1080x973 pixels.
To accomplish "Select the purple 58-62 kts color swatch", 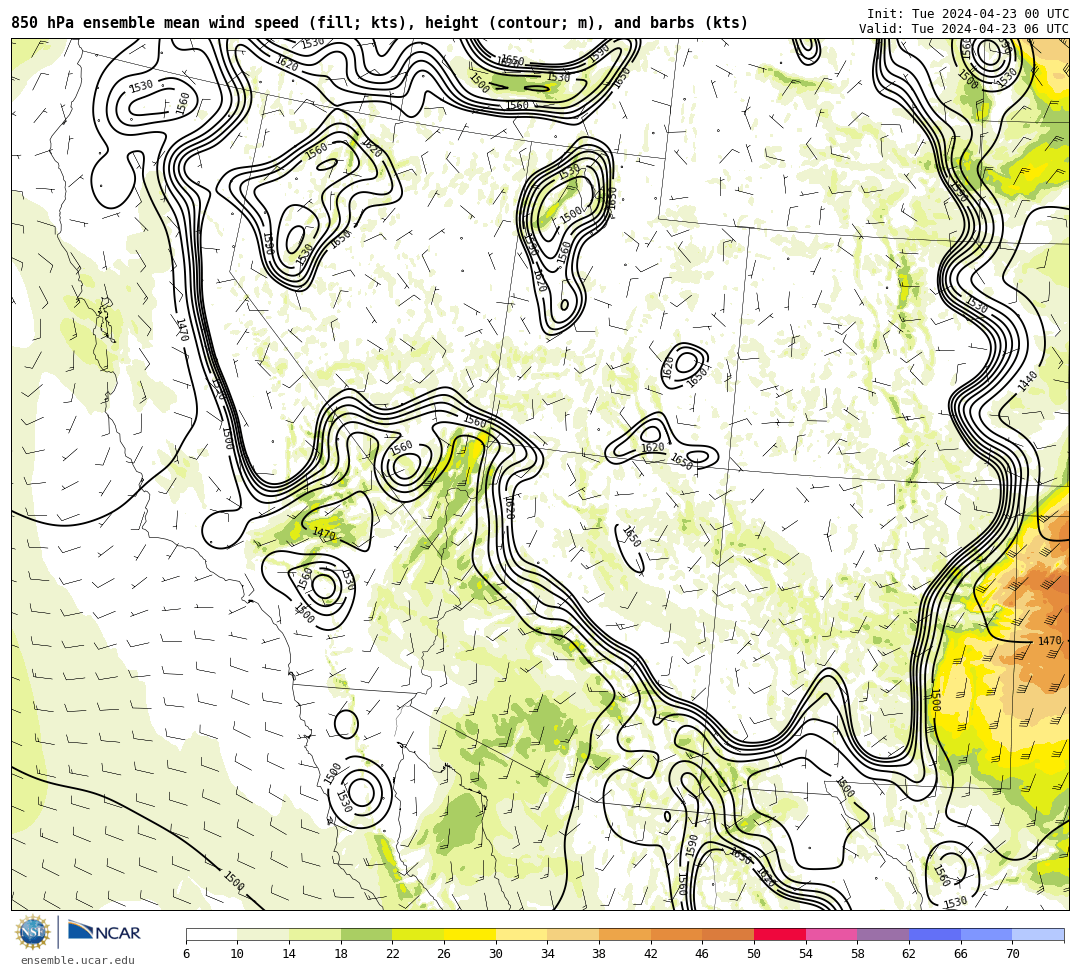I will click(883, 934).
